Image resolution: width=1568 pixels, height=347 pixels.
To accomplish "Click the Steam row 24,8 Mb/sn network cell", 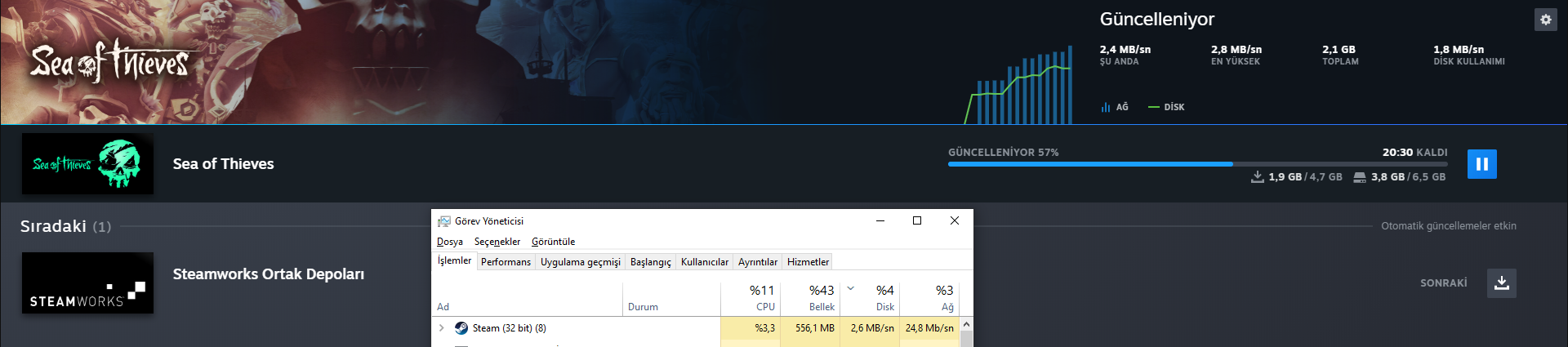I will [x=929, y=328].
